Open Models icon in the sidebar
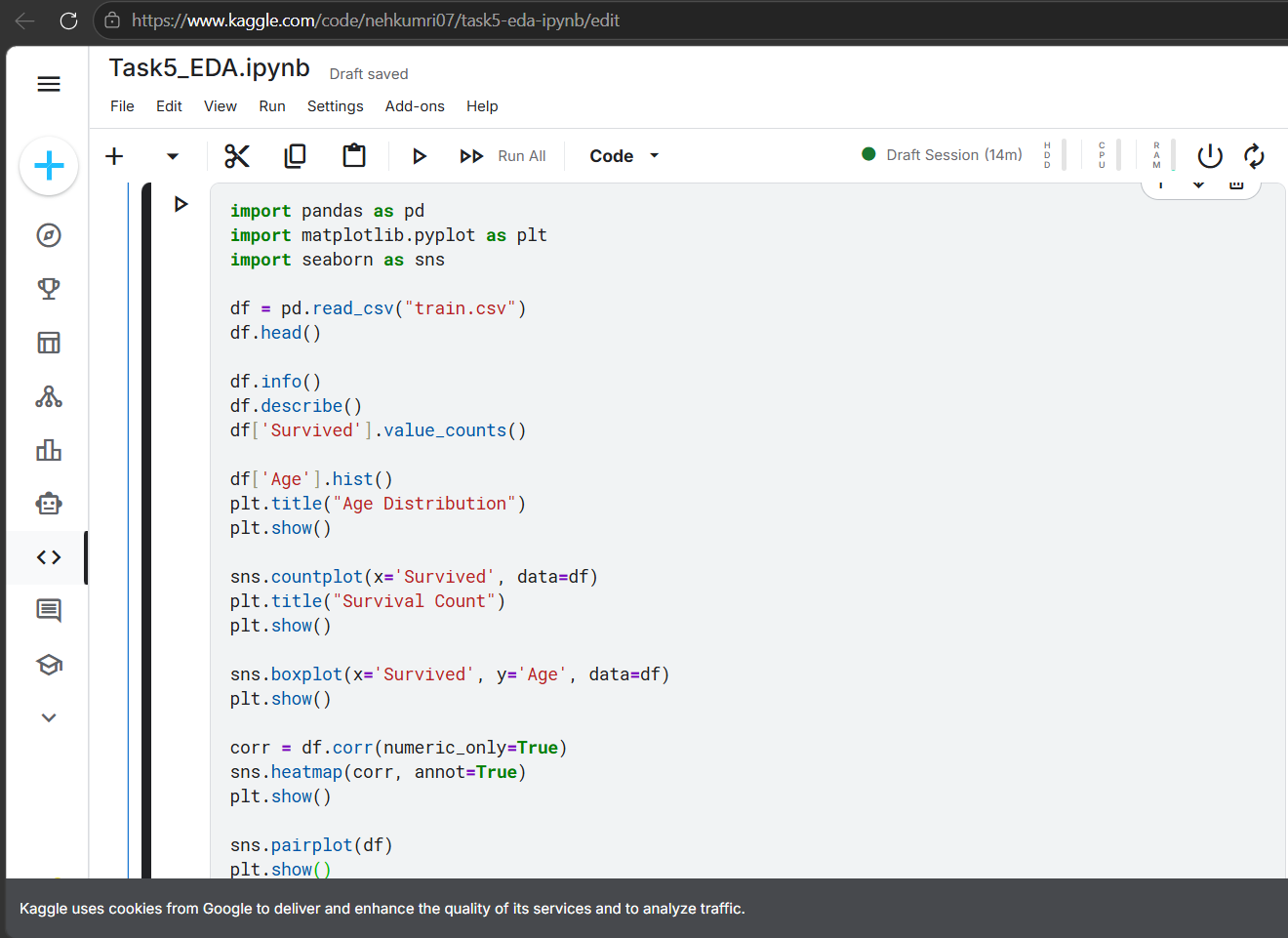1288x938 pixels. (49, 396)
